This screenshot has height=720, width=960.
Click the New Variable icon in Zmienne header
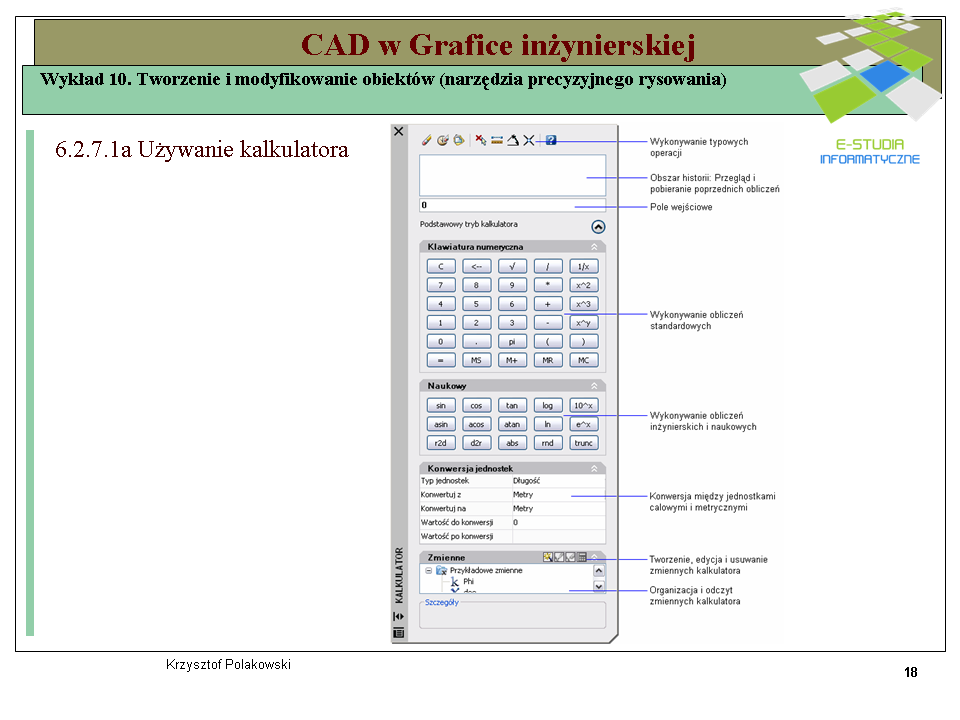[547, 557]
